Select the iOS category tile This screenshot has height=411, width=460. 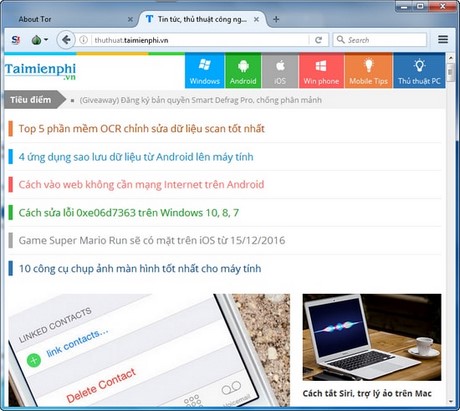(x=280, y=71)
